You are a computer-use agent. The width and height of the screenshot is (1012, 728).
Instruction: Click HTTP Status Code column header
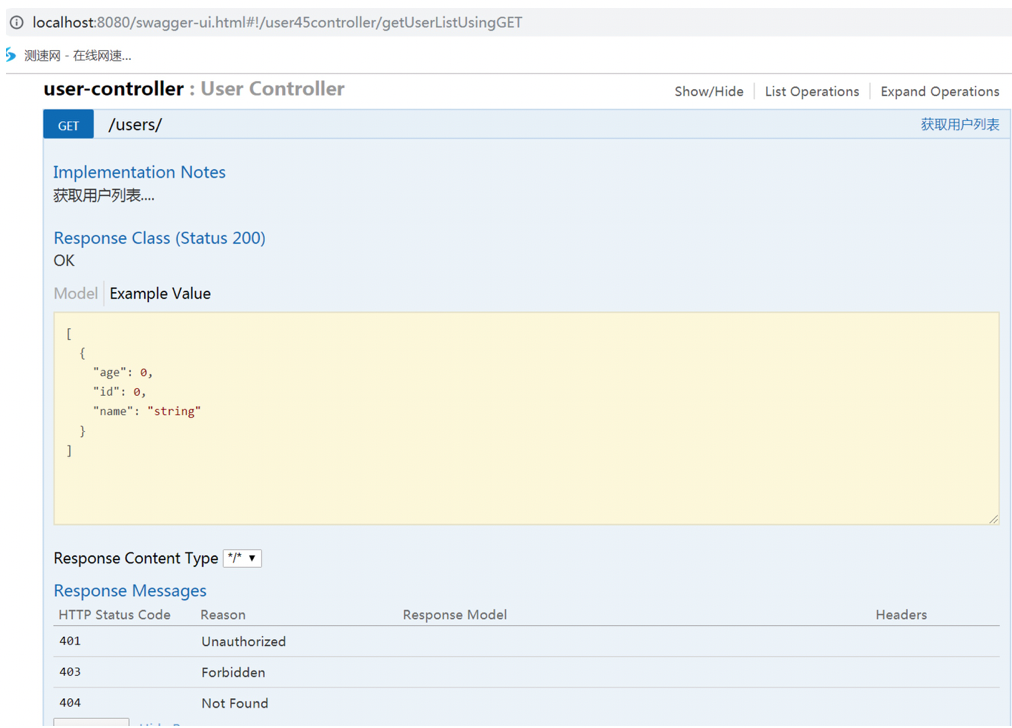coord(114,615)
